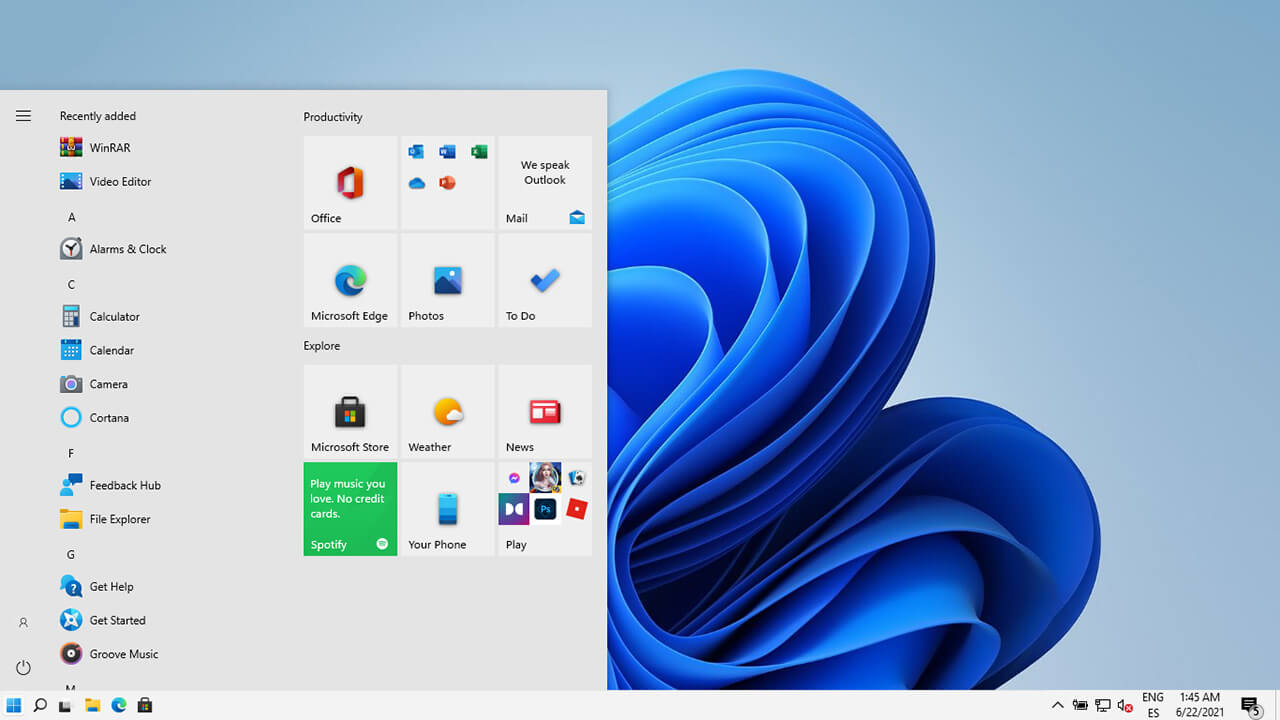The image size is (1280, 720).
Task: Launch Microsoft Edge tile
Action: coord(350,280)
